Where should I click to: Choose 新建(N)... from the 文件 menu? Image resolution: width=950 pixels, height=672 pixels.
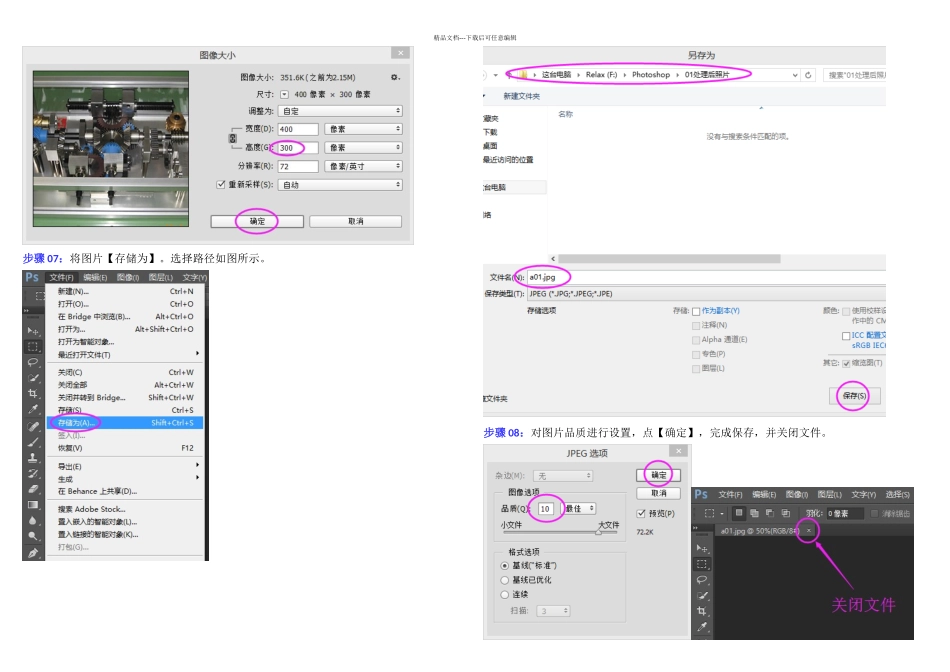(x=125, y=291)
